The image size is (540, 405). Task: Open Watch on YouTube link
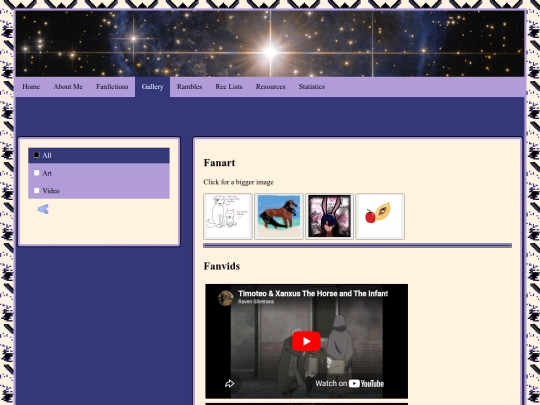pyautogui.click(x=349, y=383)
